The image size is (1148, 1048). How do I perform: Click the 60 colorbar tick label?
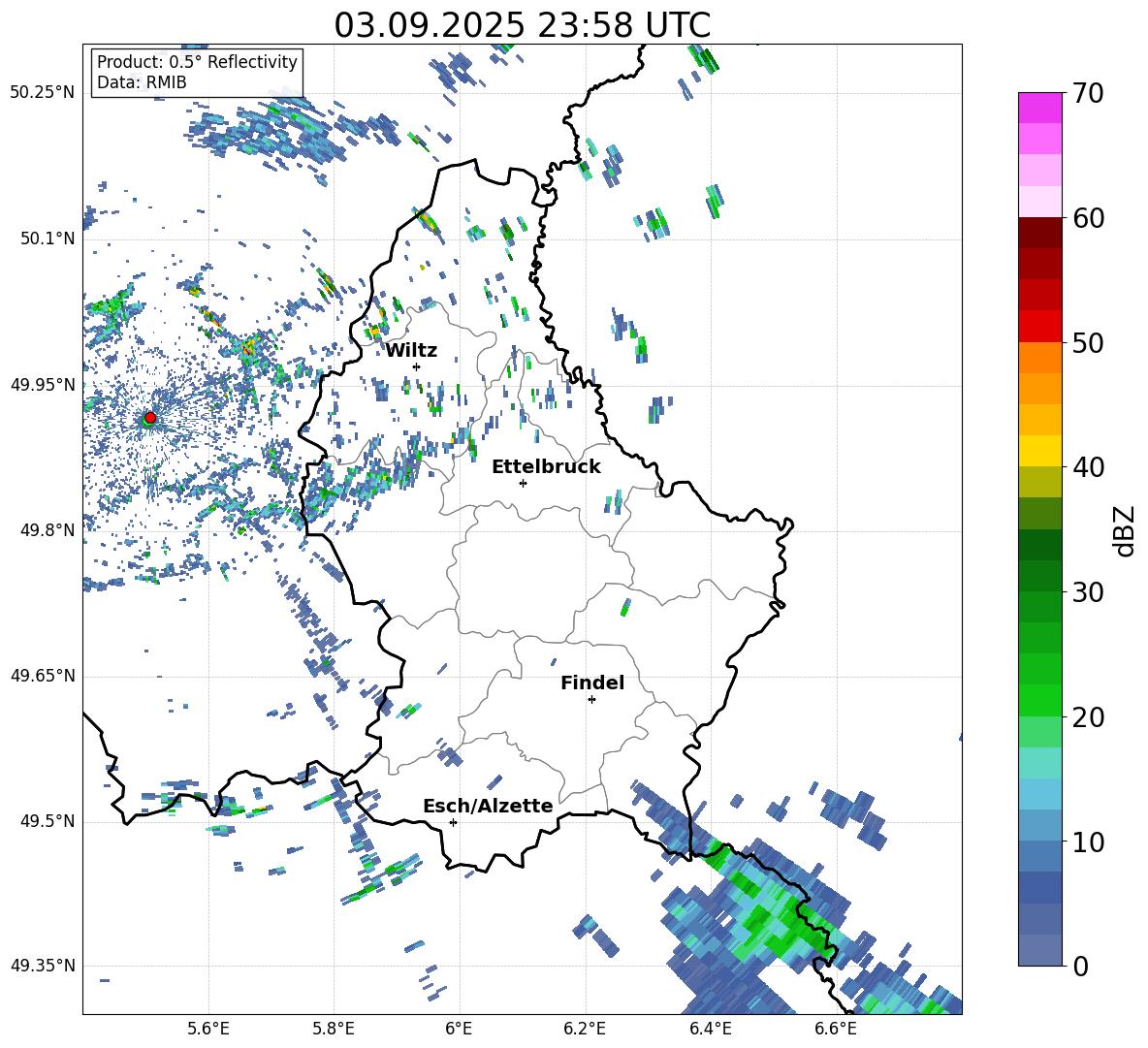[1088, 218]
